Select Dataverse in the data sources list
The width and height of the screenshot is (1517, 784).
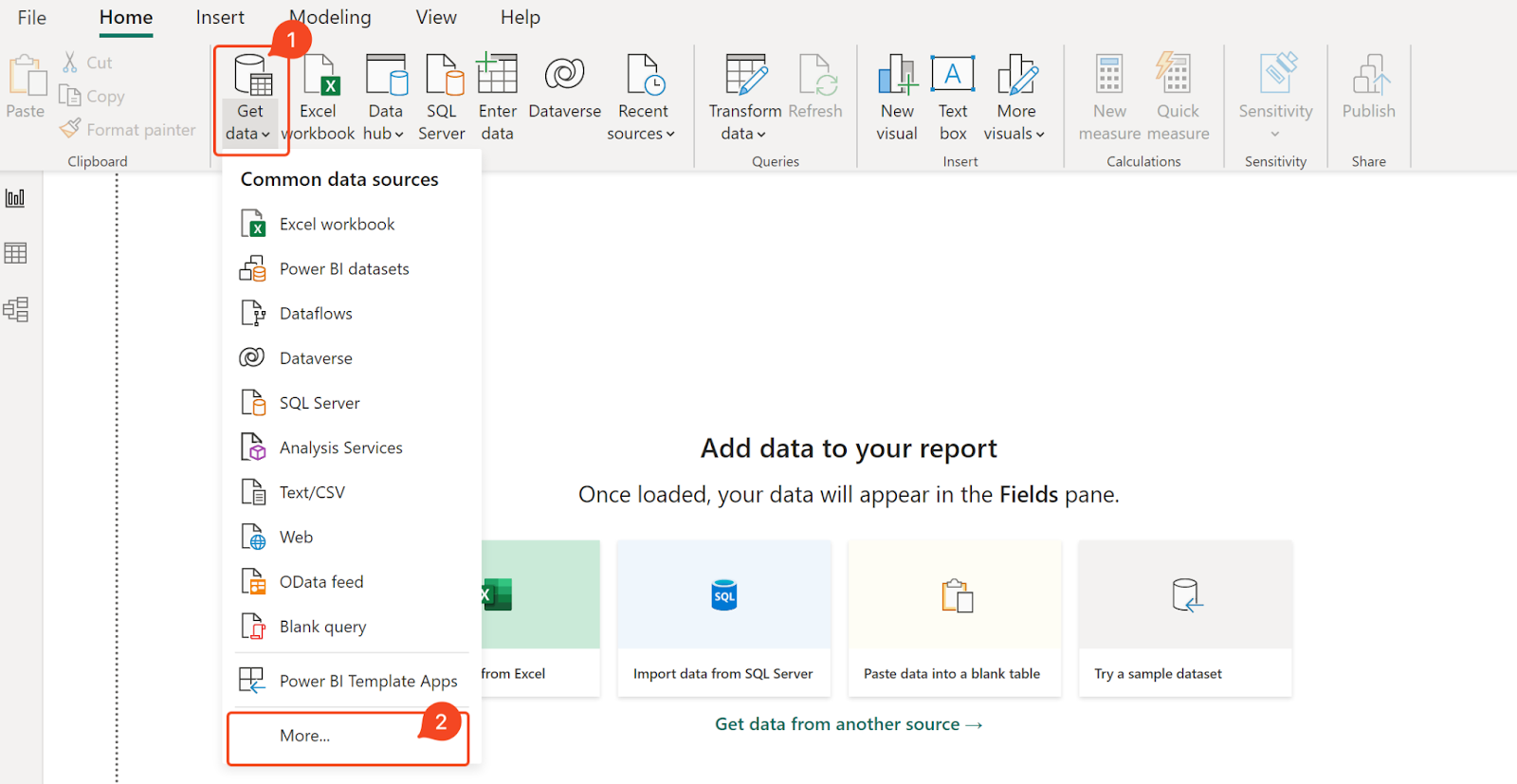coord(353,357)
